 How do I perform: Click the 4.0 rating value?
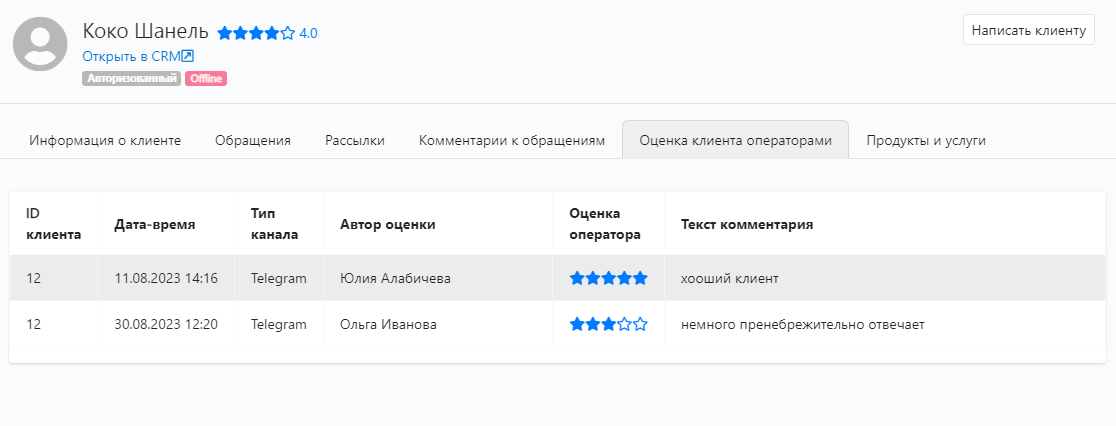pyautogui.click(x=308, y=33)
